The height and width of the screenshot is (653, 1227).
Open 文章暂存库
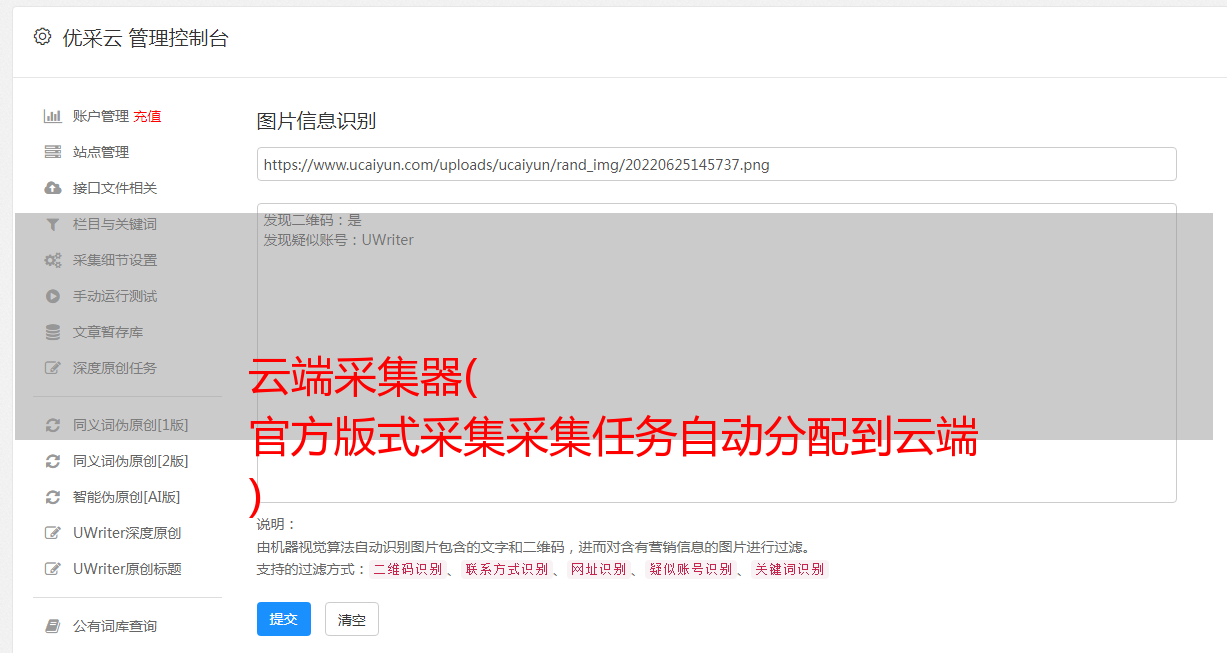click(x=108, y=332)
